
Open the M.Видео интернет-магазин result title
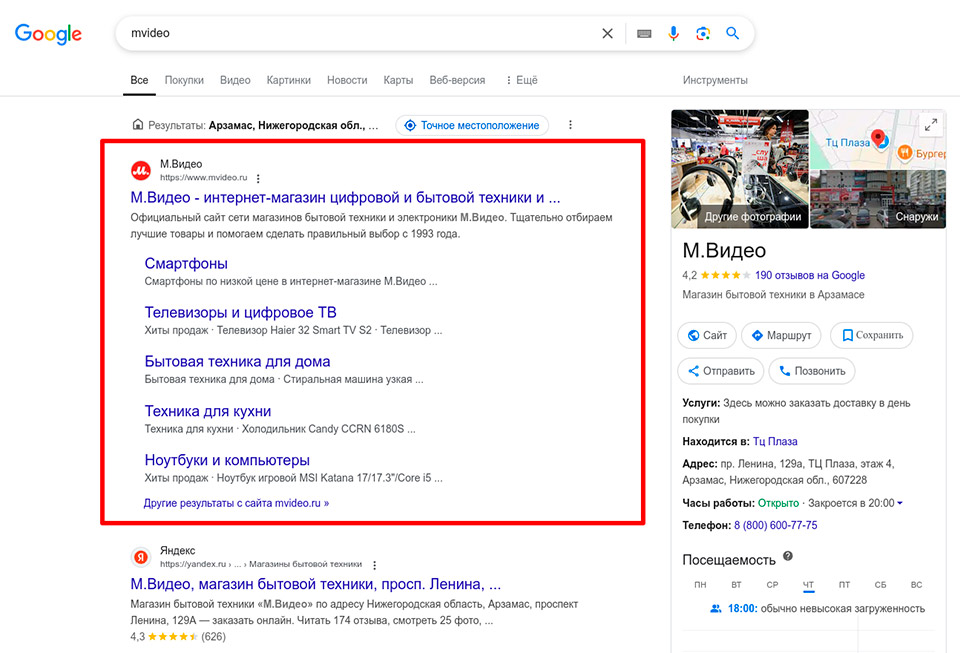(345, 198)
